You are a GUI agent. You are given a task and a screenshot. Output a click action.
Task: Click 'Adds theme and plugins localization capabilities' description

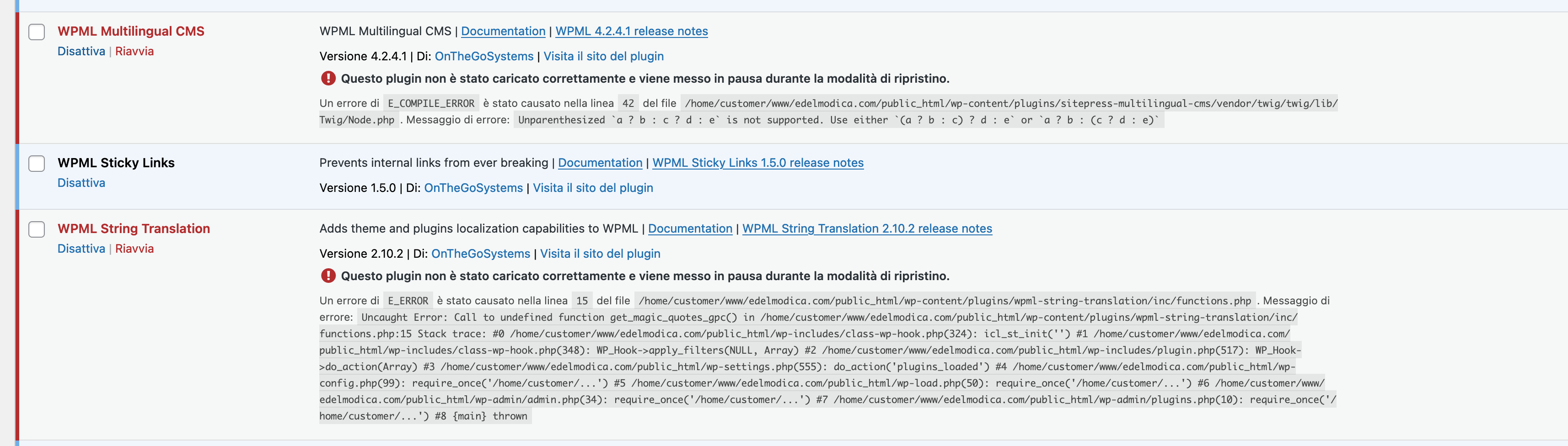point(478,228)
